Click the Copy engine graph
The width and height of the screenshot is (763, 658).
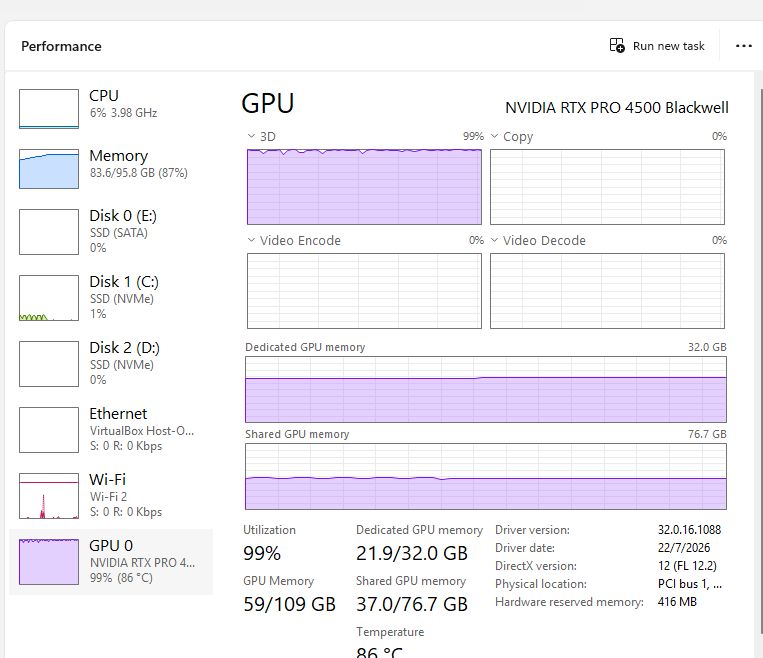click(x=607, y=187)
